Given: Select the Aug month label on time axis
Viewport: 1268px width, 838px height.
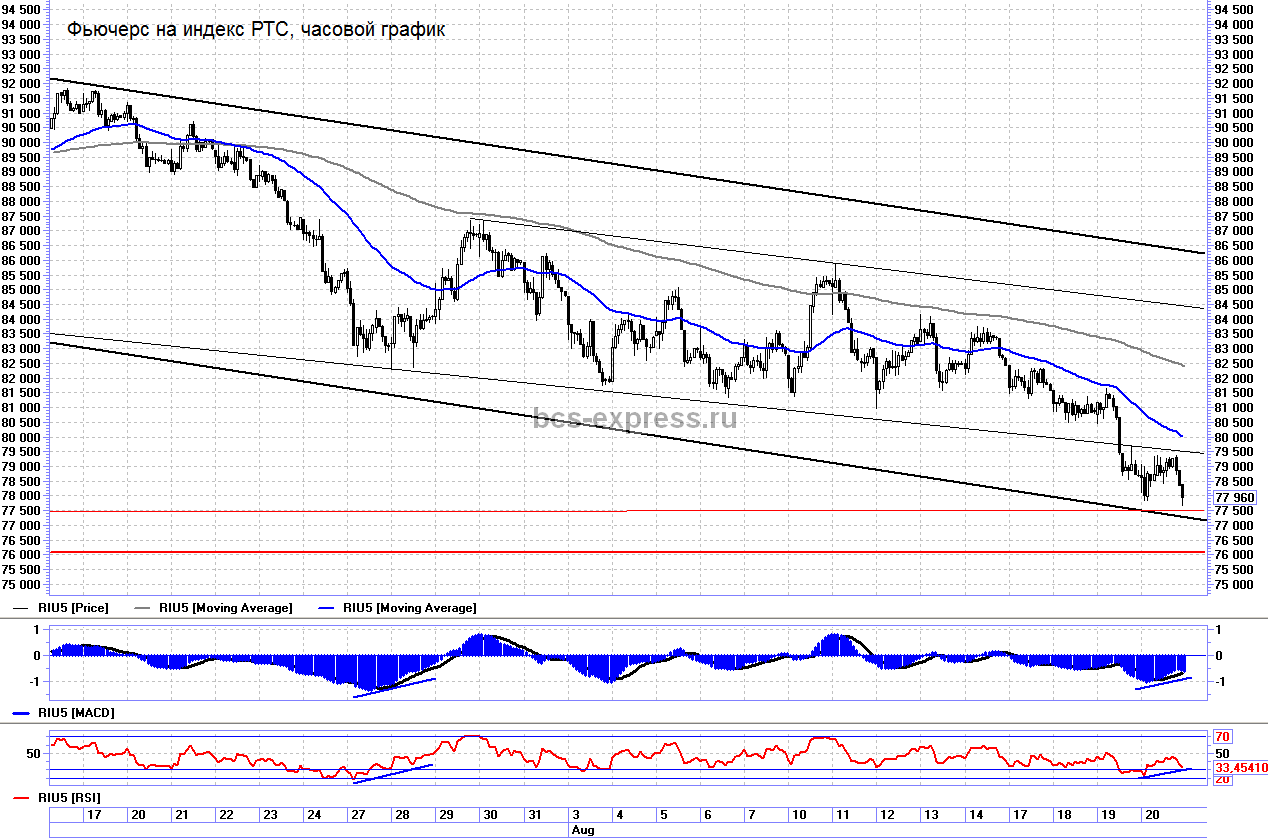Looking at the screenshot, I should (x=582, y=830).
